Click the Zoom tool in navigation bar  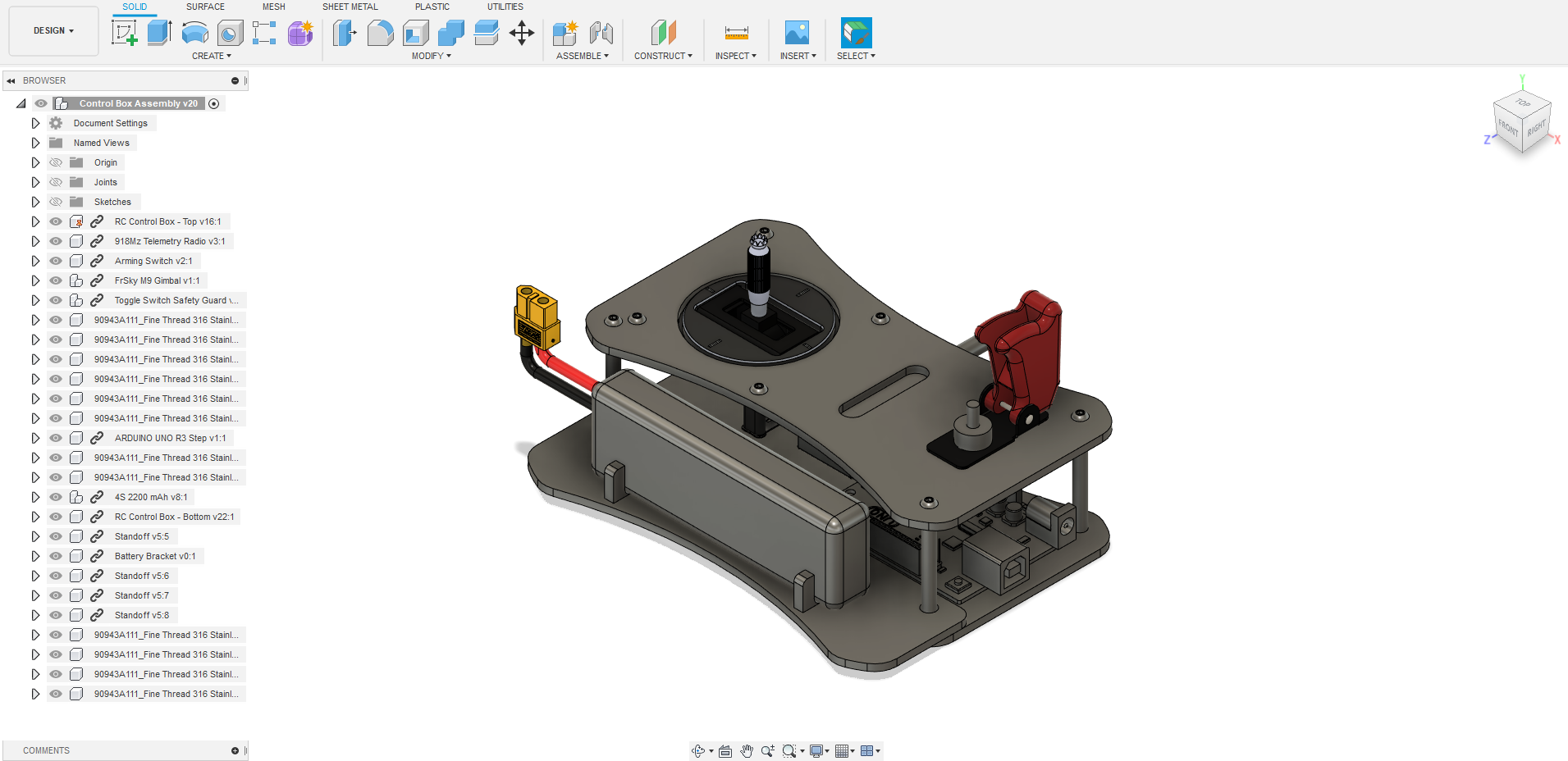[x=768, y=750]
